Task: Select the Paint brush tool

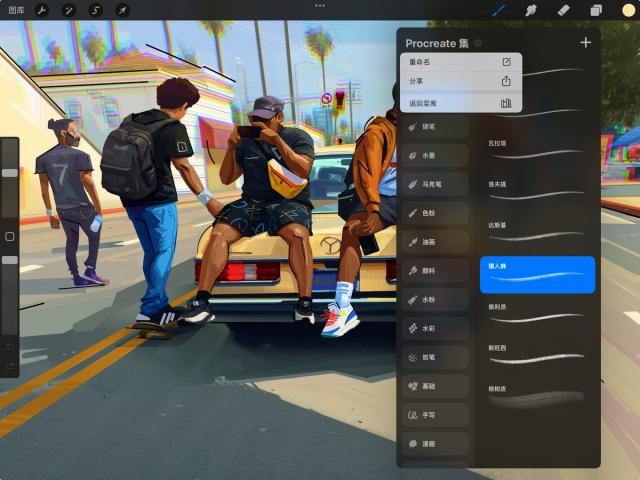Action: [498, 10]
